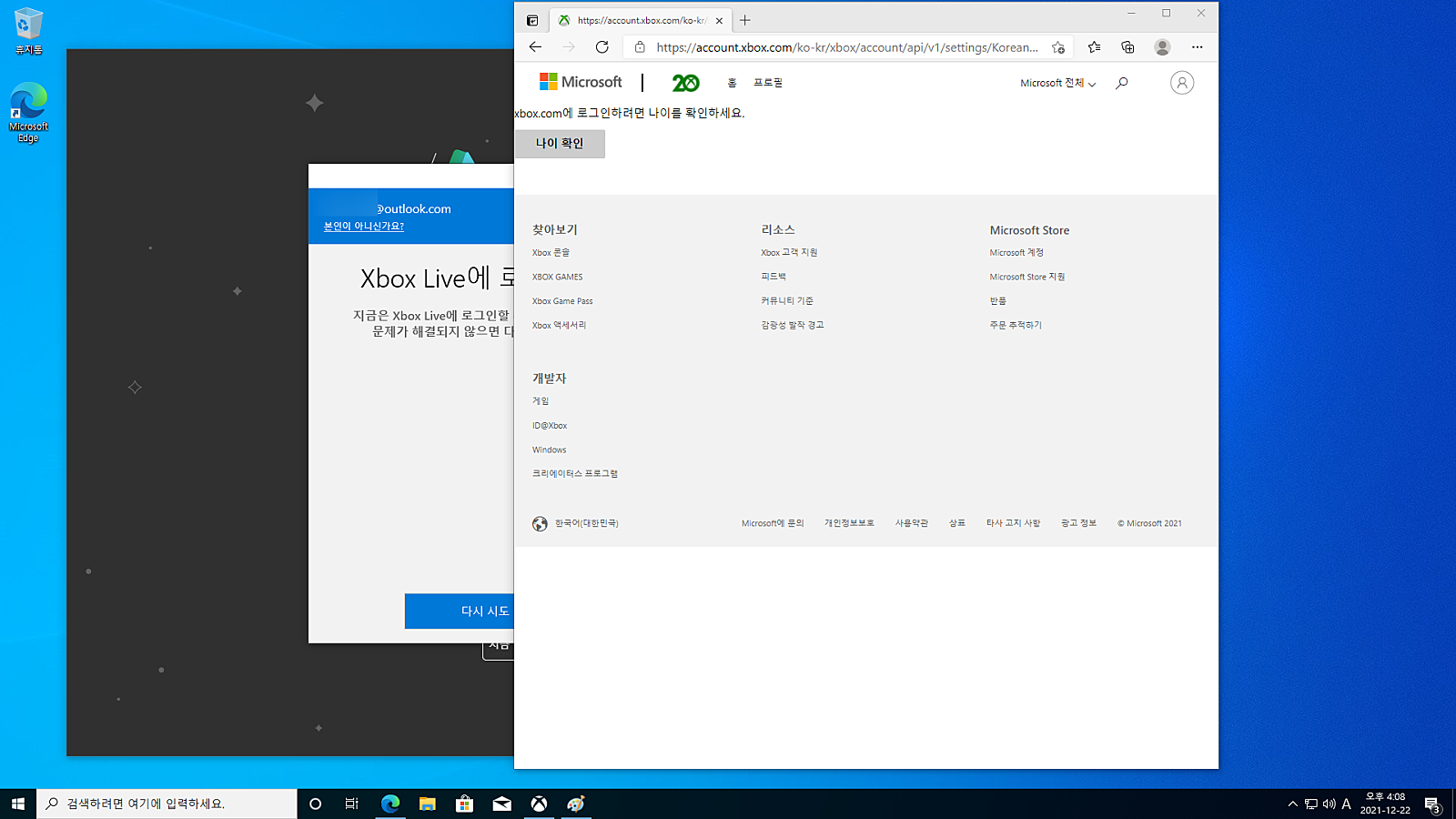Open a new browser tab
This screenshot has height=819, width=1456.
point(745,20)
